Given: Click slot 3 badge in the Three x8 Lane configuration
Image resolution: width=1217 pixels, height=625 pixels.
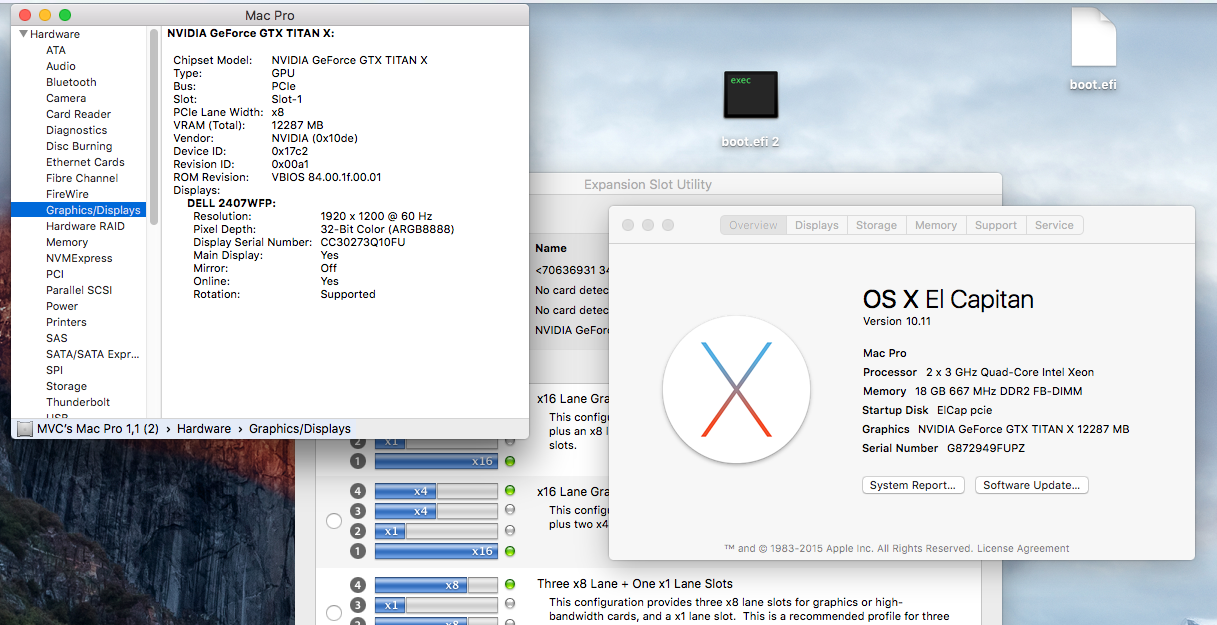Looking at the screenshot, I should pos(358,605).
